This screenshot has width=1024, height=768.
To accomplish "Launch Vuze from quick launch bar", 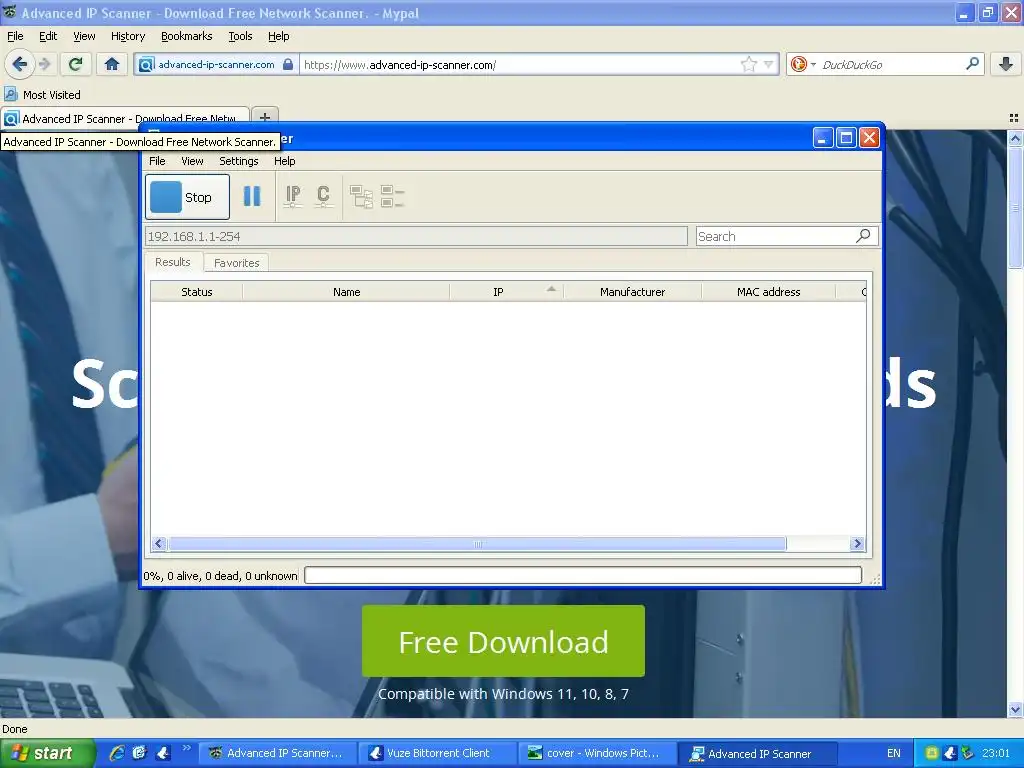I will (x=163, y=753).
